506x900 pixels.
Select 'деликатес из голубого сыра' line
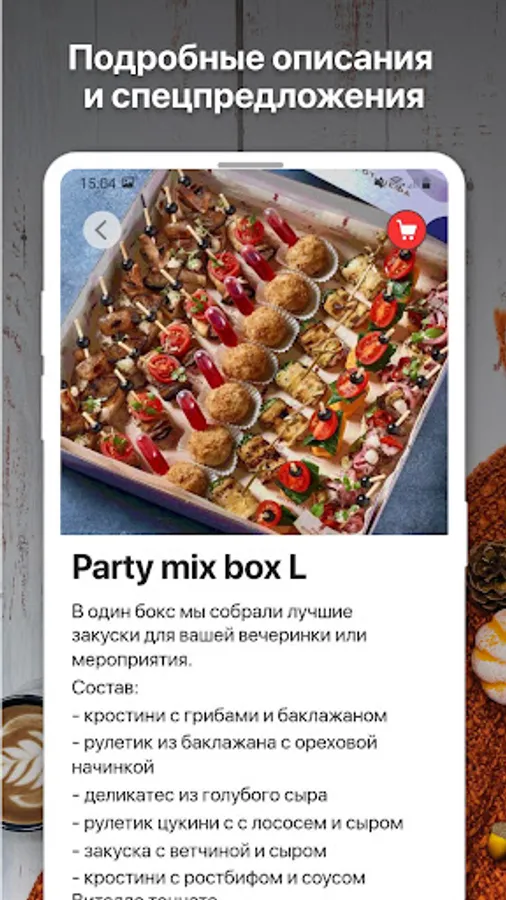pos(200,795)
